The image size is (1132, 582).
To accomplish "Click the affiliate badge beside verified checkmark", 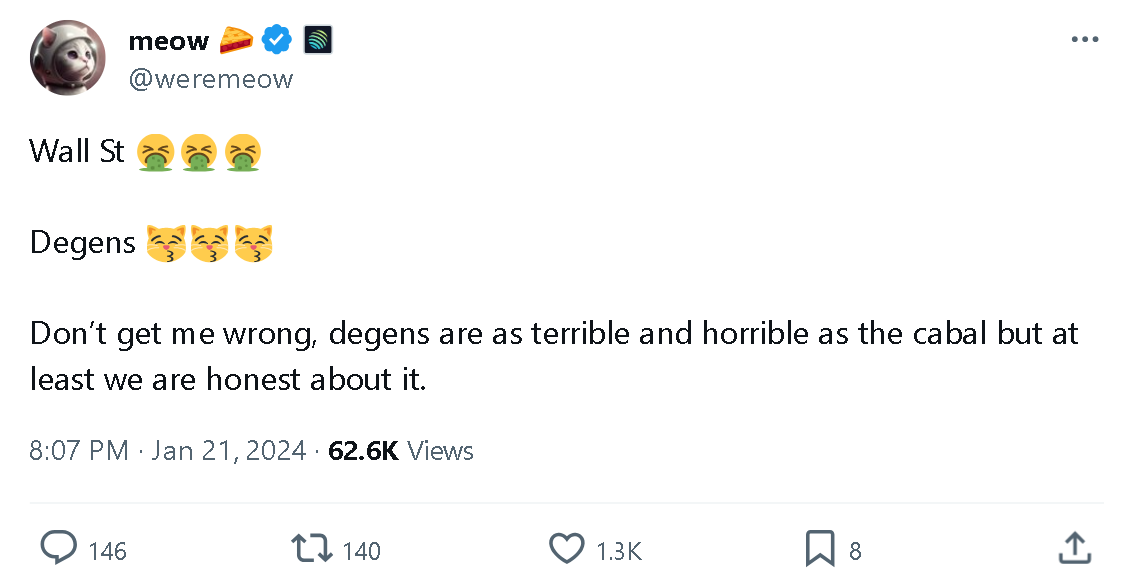I will pos(317,40).
